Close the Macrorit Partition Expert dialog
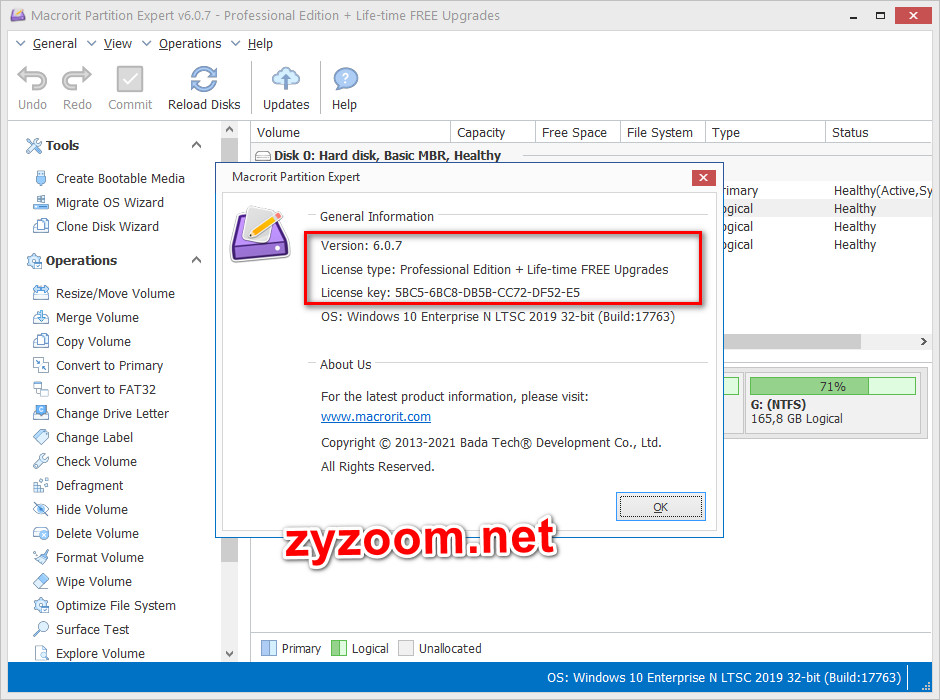This screenshot has width=940, height=700. click(x=703, y=177)
